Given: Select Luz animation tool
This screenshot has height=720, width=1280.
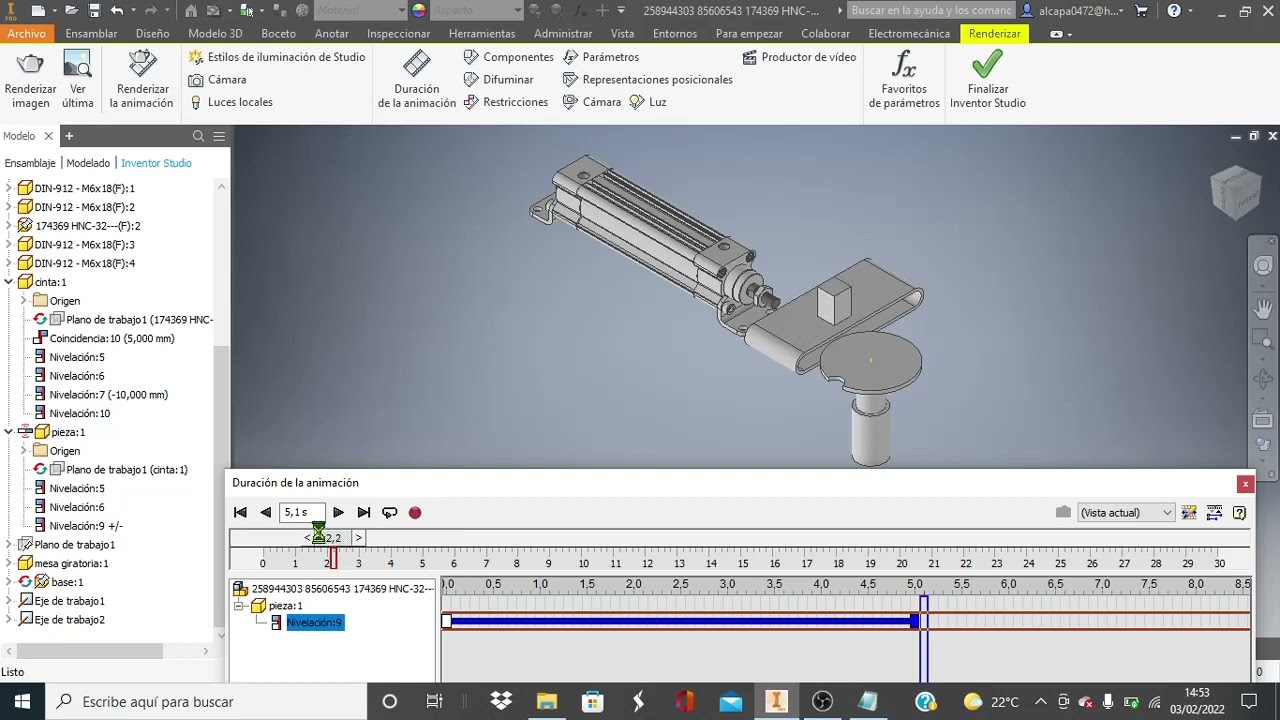Looking at the screenshot, I should click(648, 102).
